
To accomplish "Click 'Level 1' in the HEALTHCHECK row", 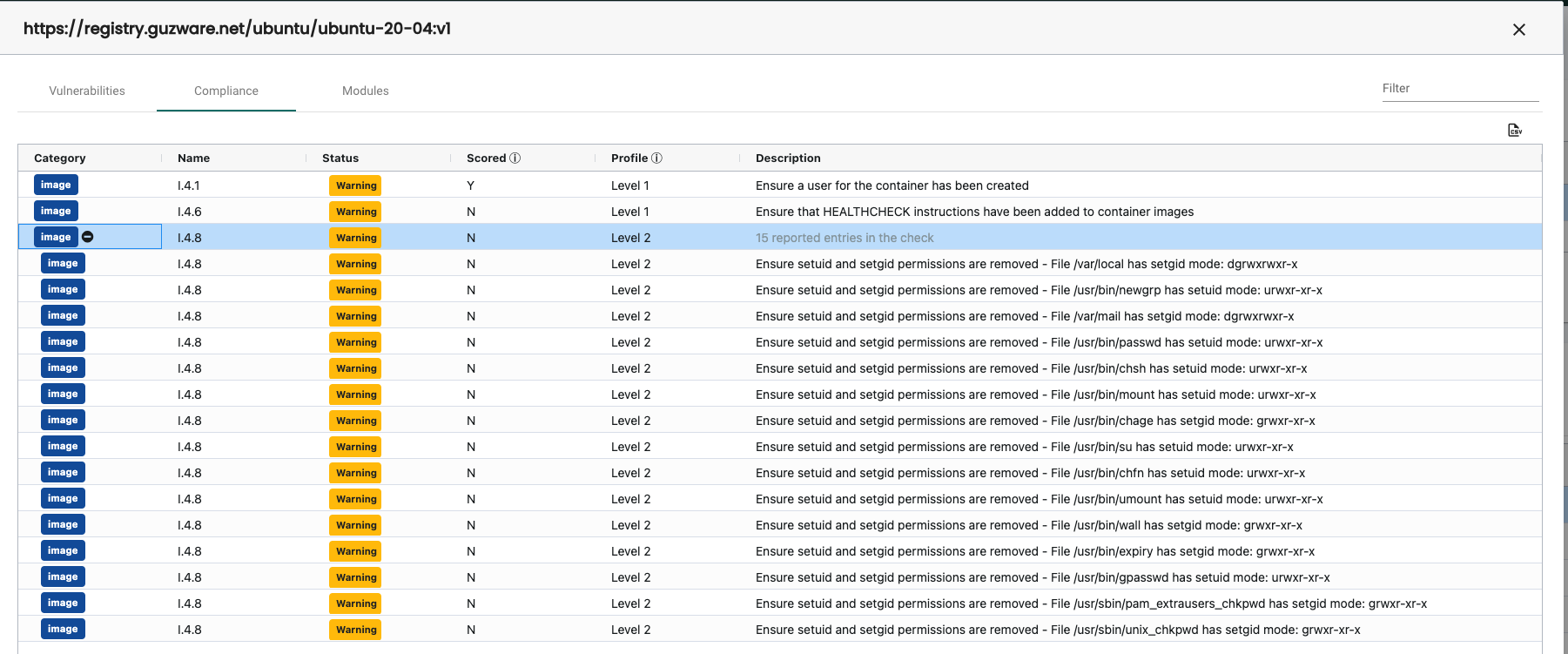I will [630, 212].
